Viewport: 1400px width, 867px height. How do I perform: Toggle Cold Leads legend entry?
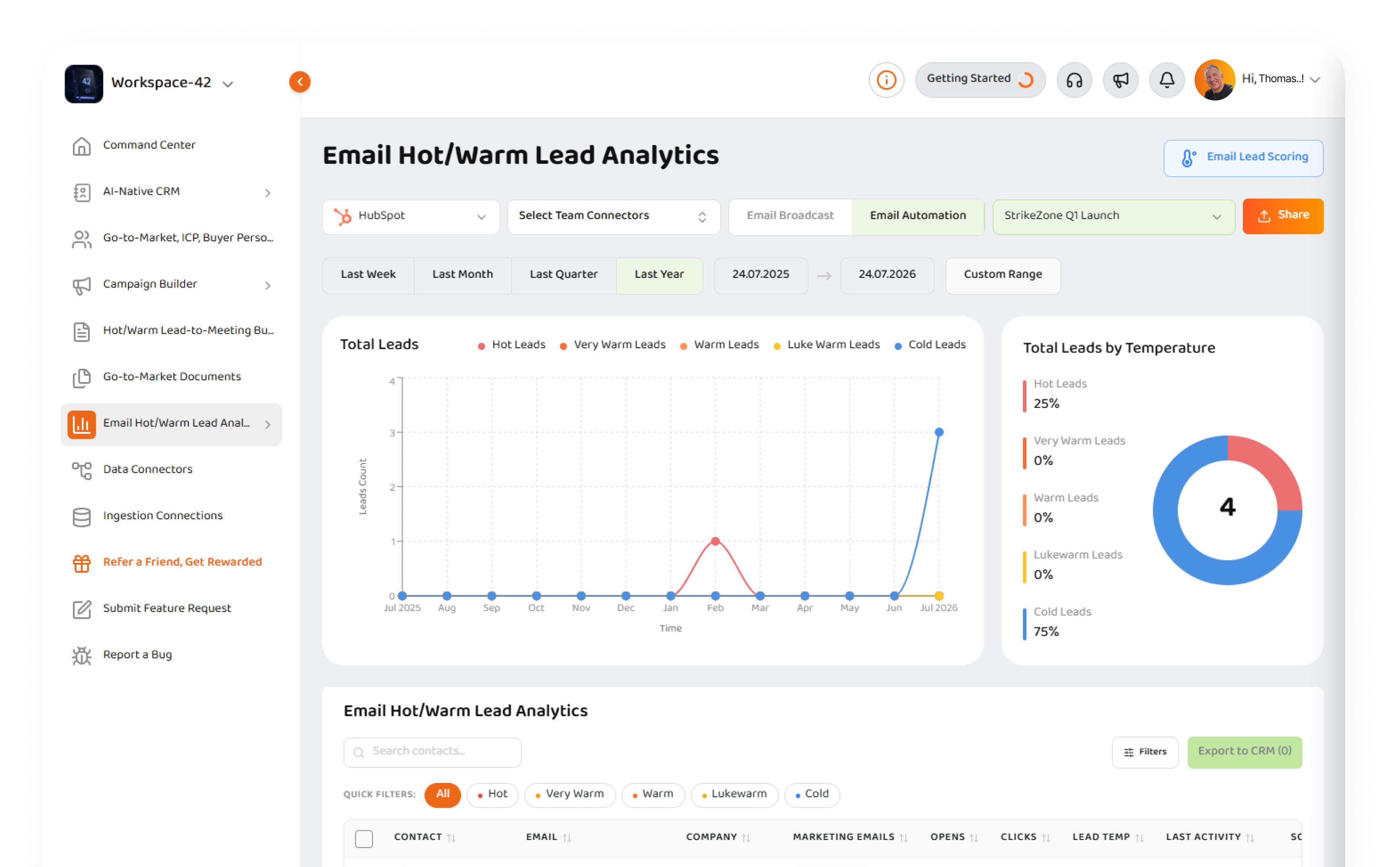[x=930, y=345]
